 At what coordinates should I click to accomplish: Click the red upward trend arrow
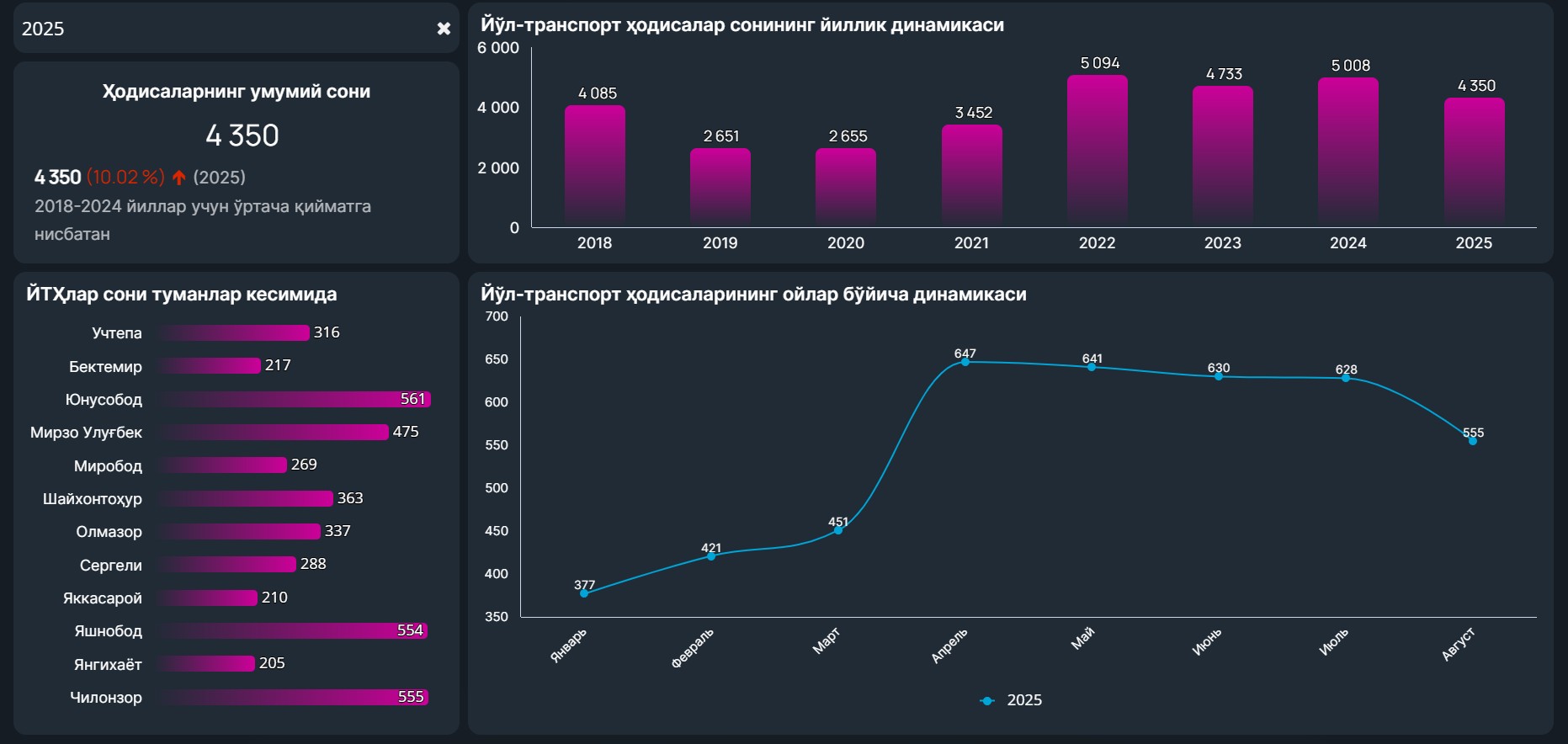click(x=178, y=178)
